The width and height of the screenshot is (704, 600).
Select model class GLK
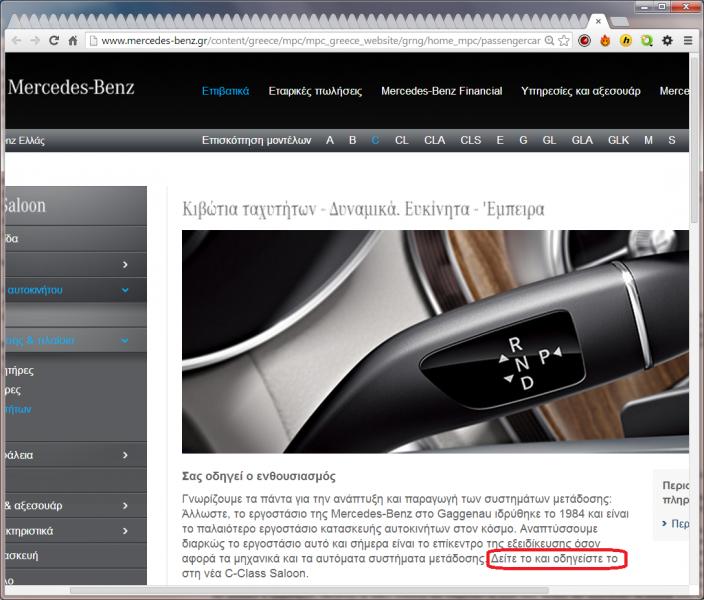coord(618,140)
